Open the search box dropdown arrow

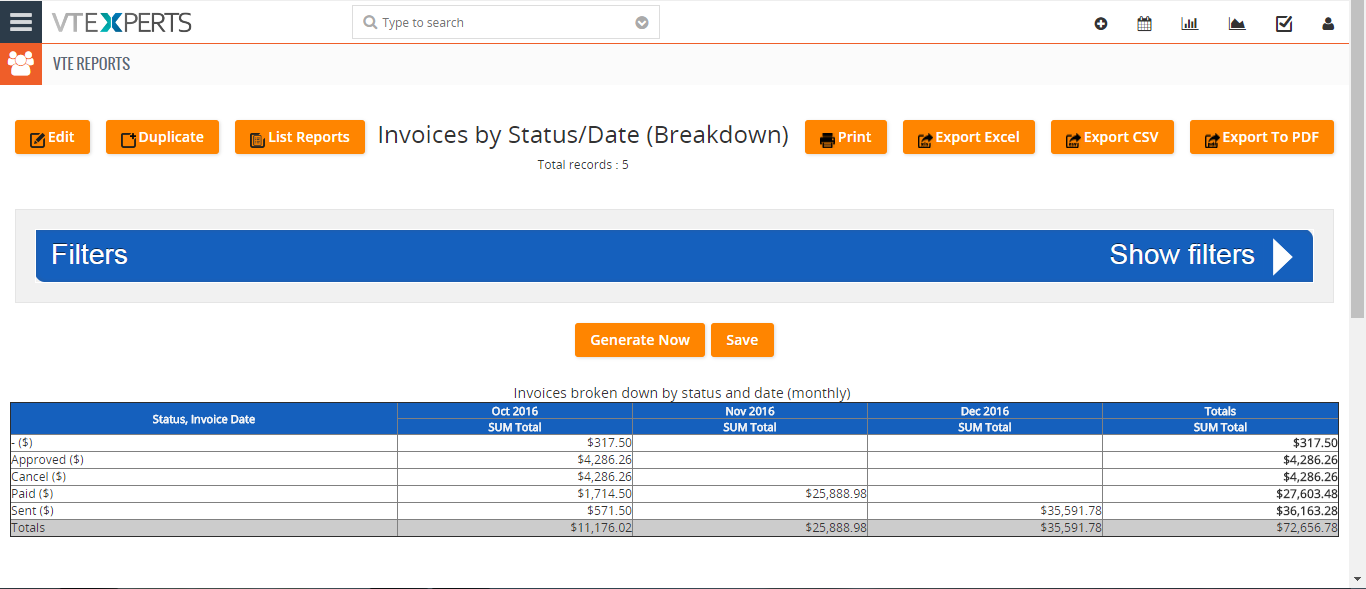coord(642,22)
